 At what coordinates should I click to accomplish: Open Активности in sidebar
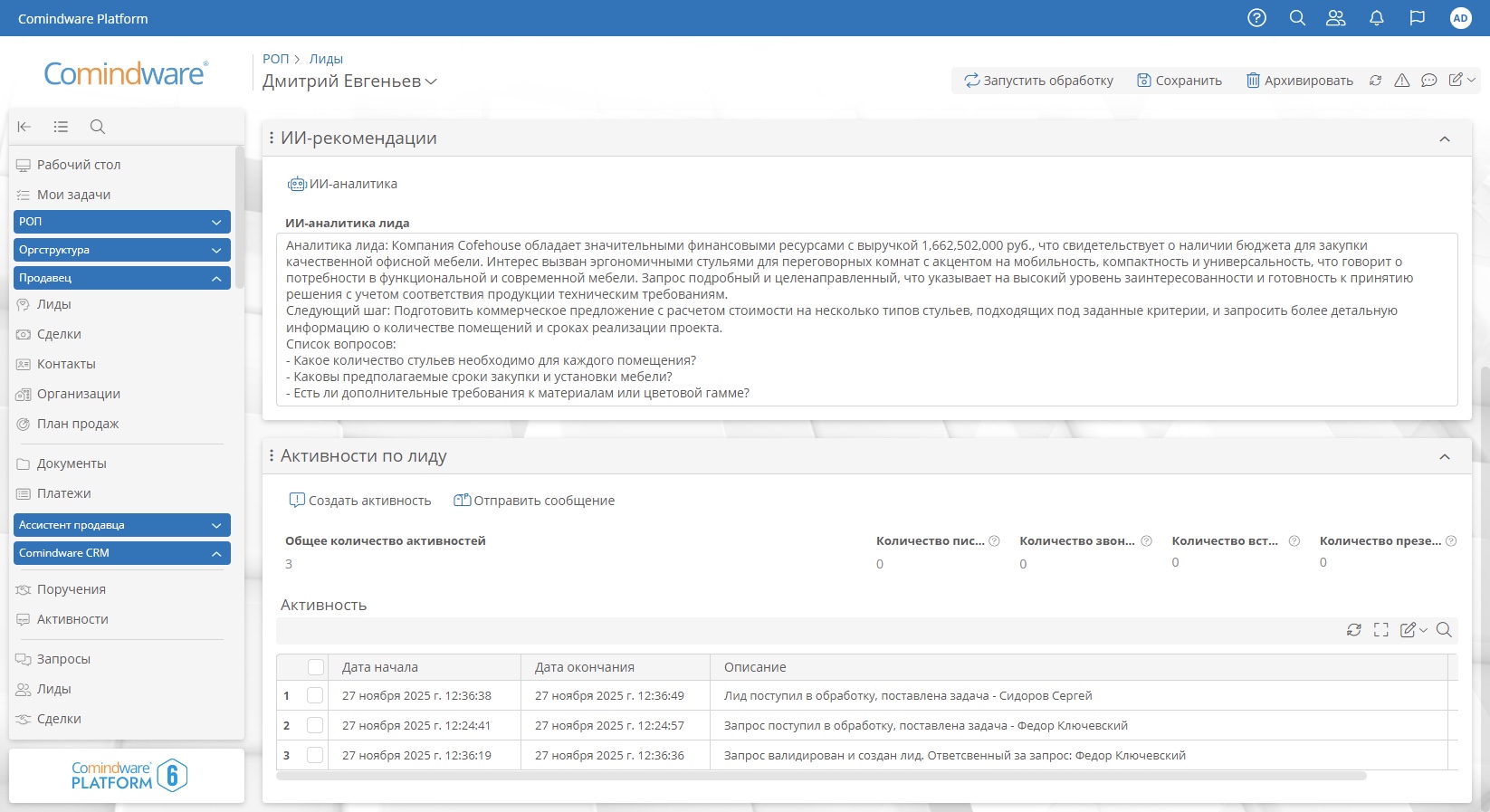tap(72, 619)
